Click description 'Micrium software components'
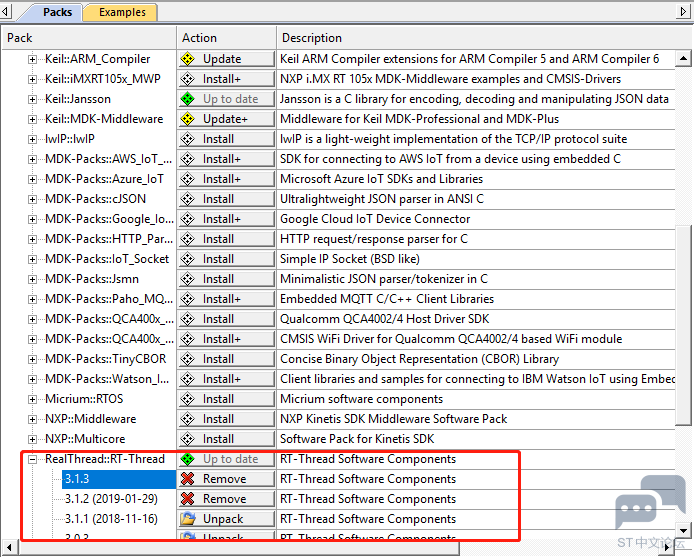The image size is (694, 558). (361, 399)
